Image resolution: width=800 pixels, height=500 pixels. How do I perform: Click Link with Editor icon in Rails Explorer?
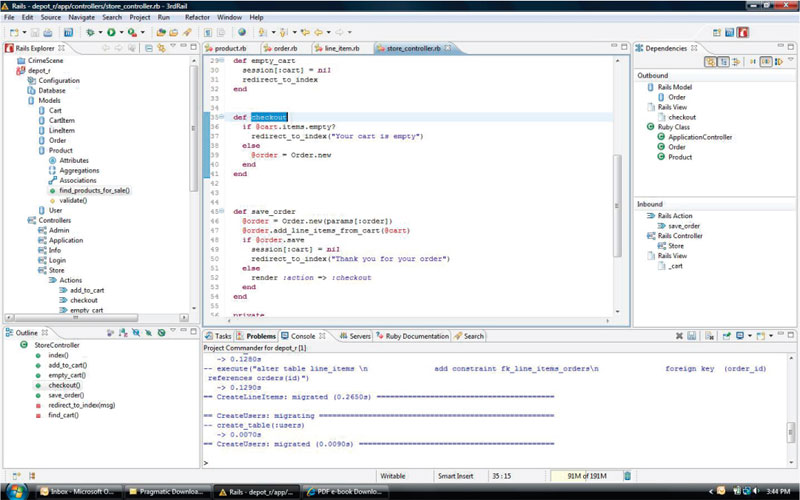[161, 48]
